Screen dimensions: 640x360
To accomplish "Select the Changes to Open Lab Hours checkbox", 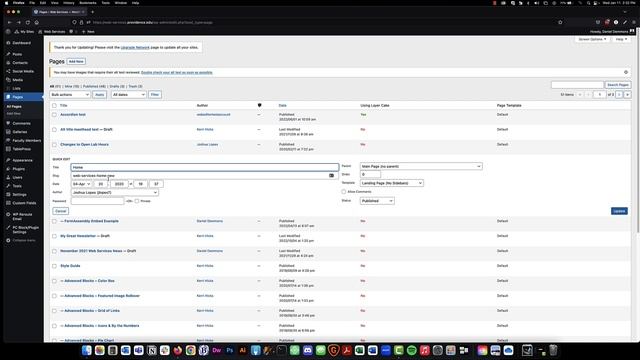I will click(x=54, y=144).
